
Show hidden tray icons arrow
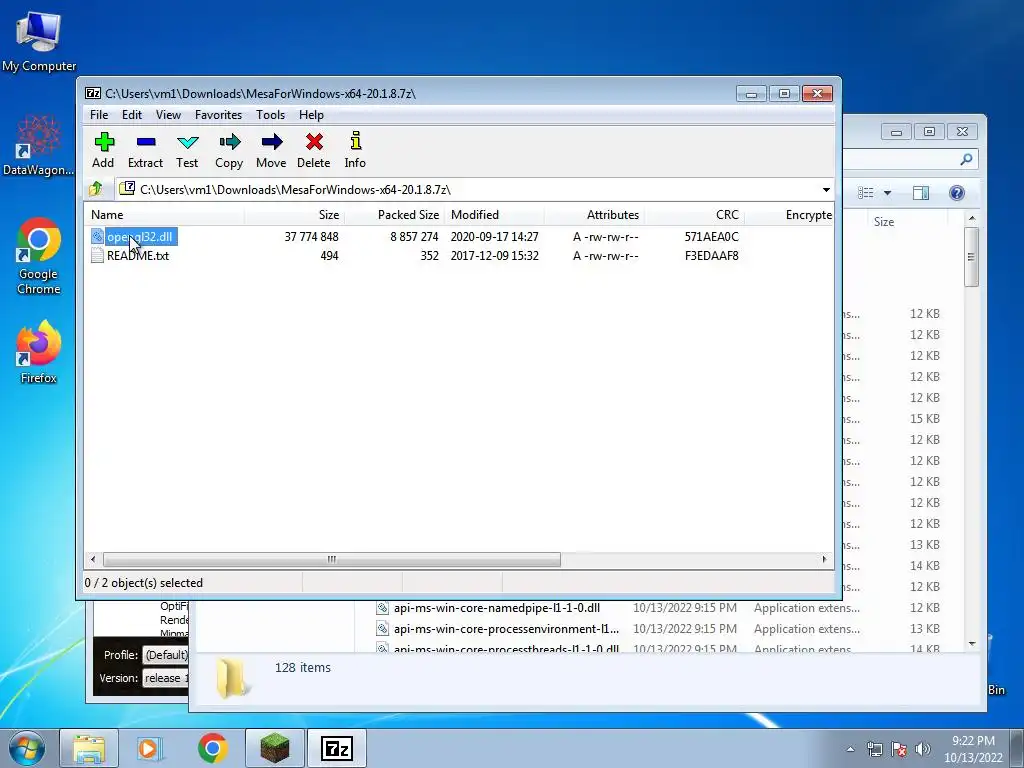850,749
